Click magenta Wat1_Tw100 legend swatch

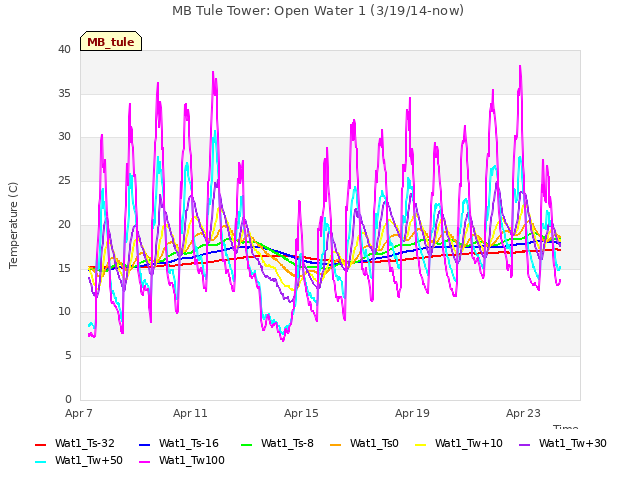pos(145,462)
